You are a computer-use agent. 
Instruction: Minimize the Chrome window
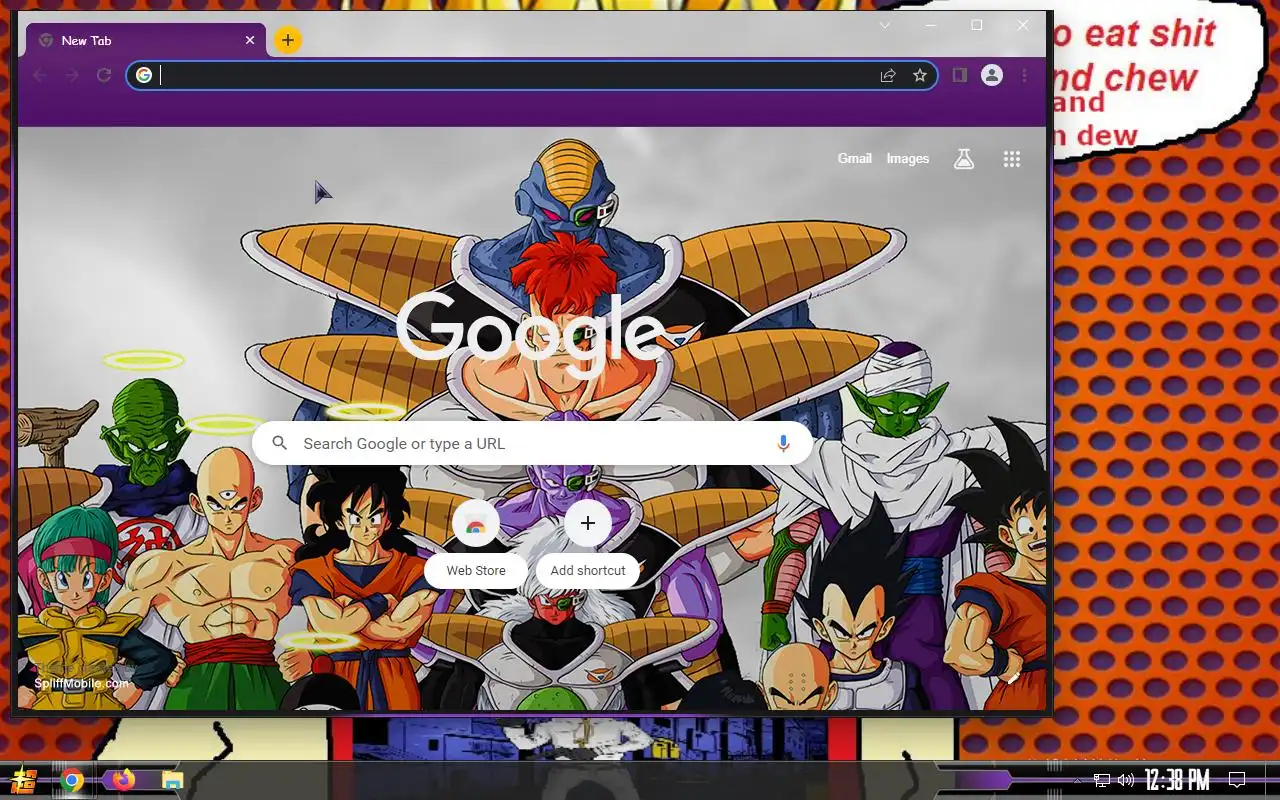click(931, 25)
